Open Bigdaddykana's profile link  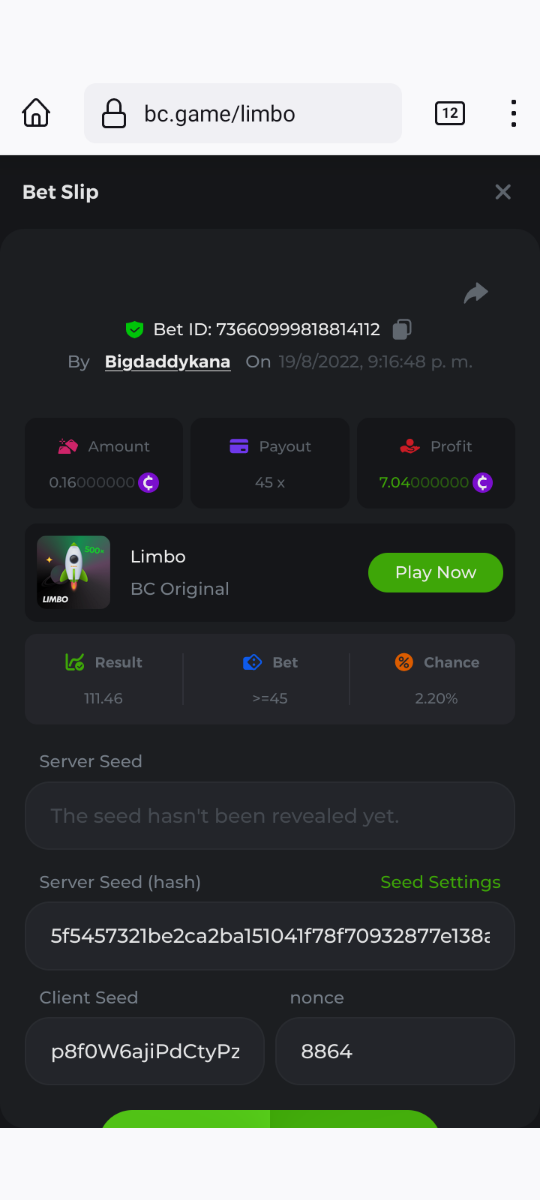[x=168, y=361]
